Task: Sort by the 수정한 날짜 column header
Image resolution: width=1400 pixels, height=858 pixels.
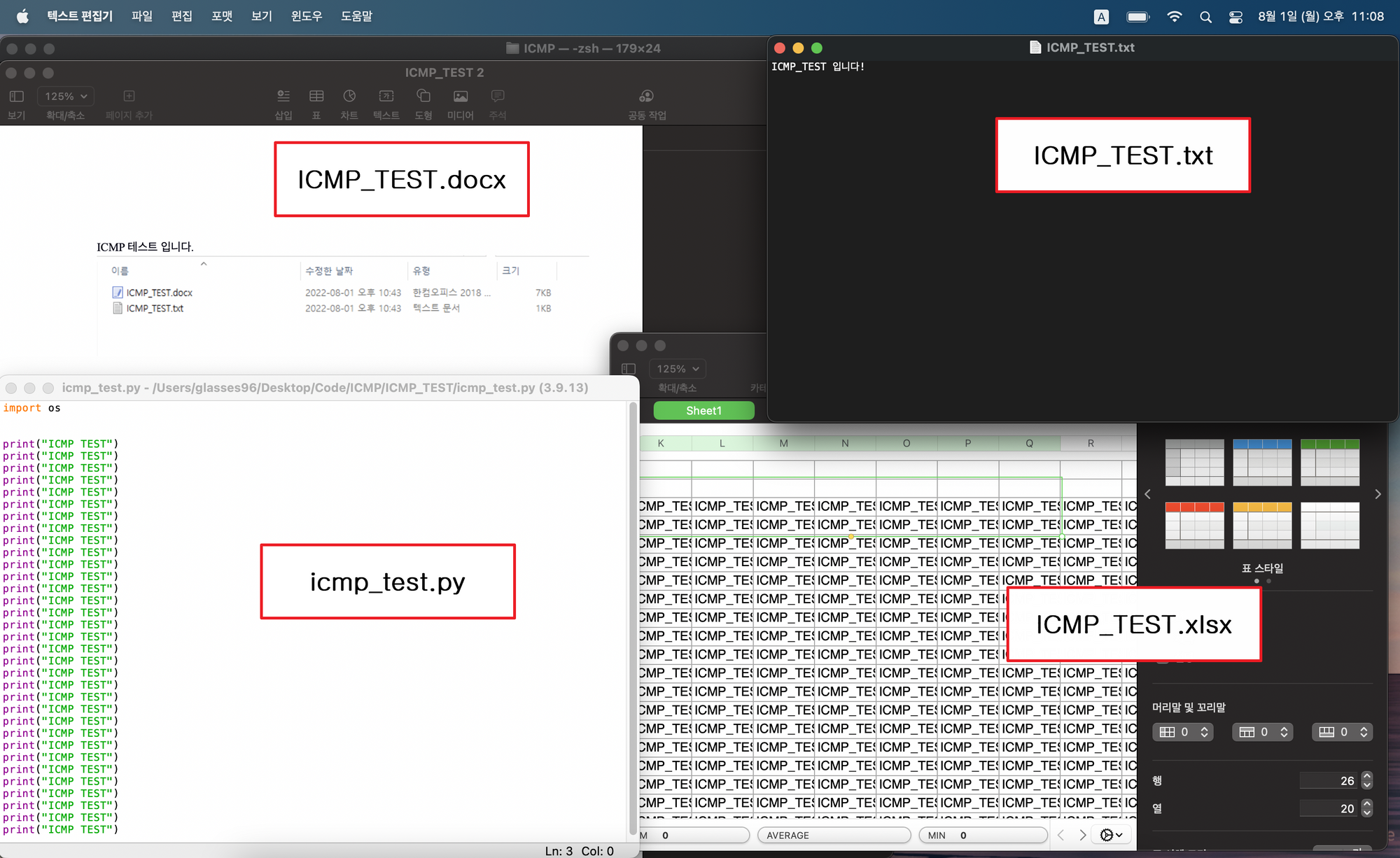Action: 329,271
